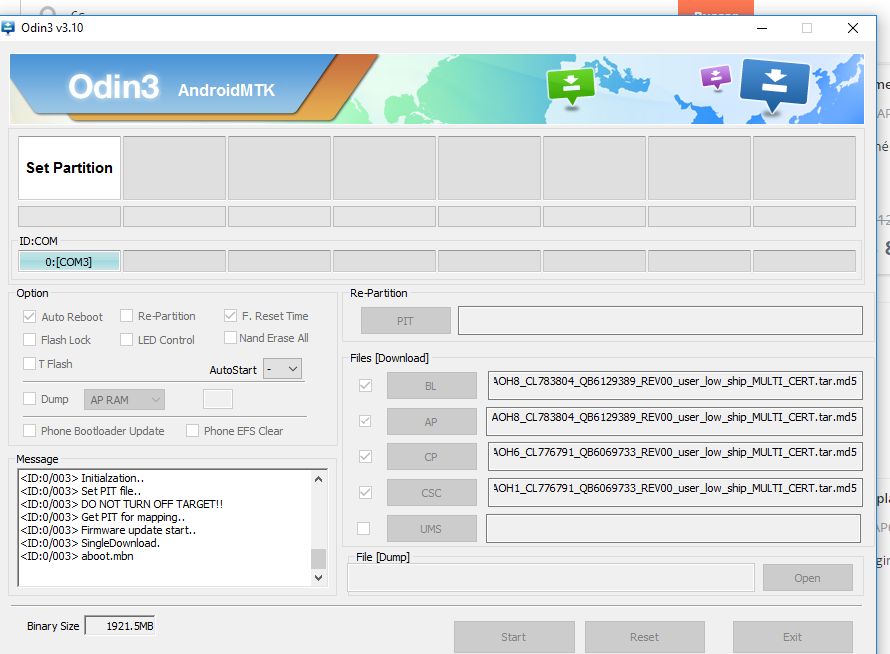
Task: Click 'SingleDownload.' log line
Action: [90, 543]
